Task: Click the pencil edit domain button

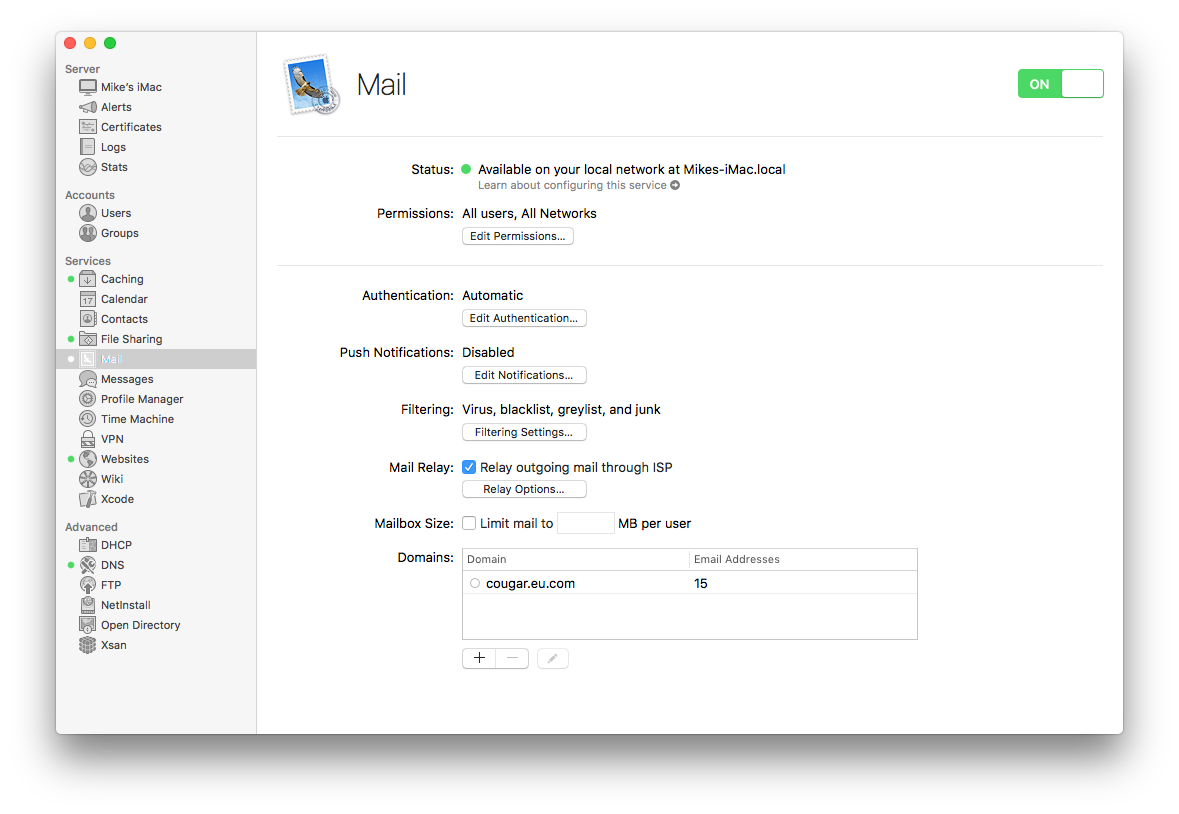Action: [553, 658]
